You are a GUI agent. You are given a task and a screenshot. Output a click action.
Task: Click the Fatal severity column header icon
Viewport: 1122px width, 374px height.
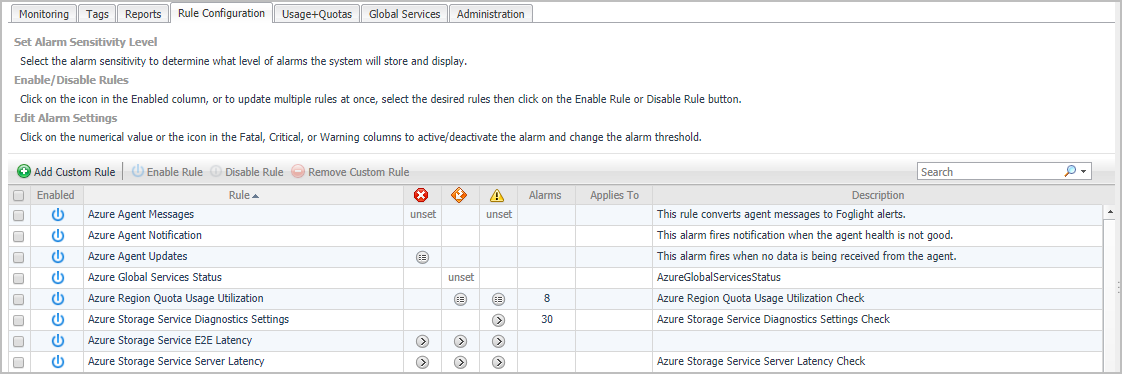point(421,195)
